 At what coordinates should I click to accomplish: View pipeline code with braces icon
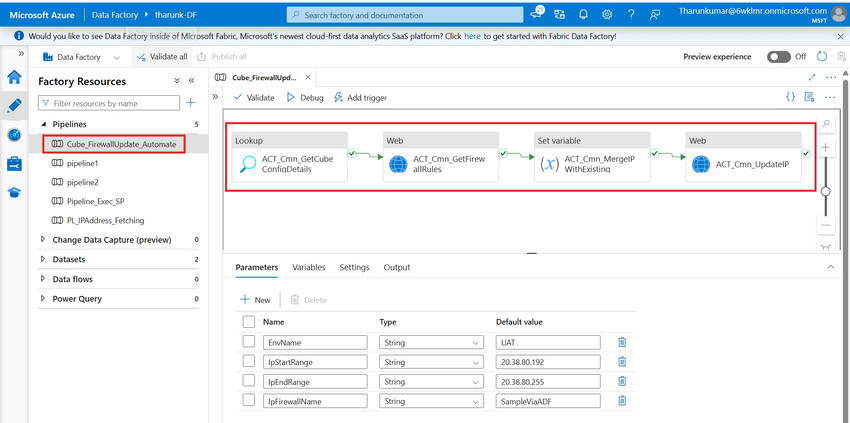click(790, 97)
